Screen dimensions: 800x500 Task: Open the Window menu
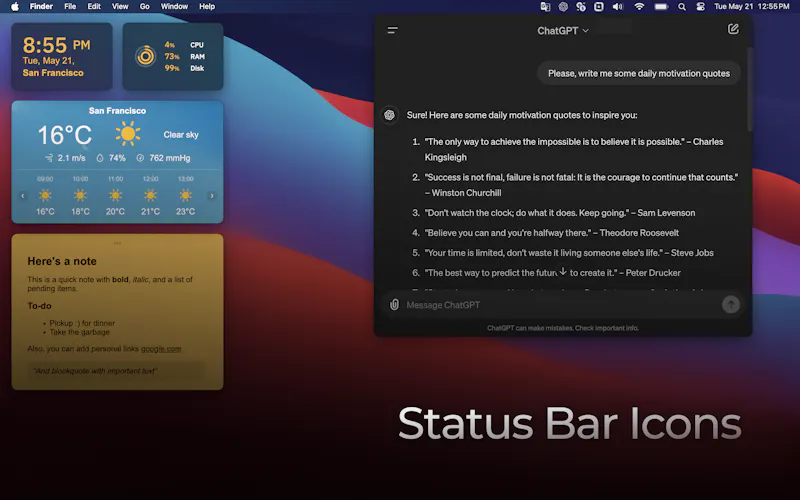pos(174,7)
